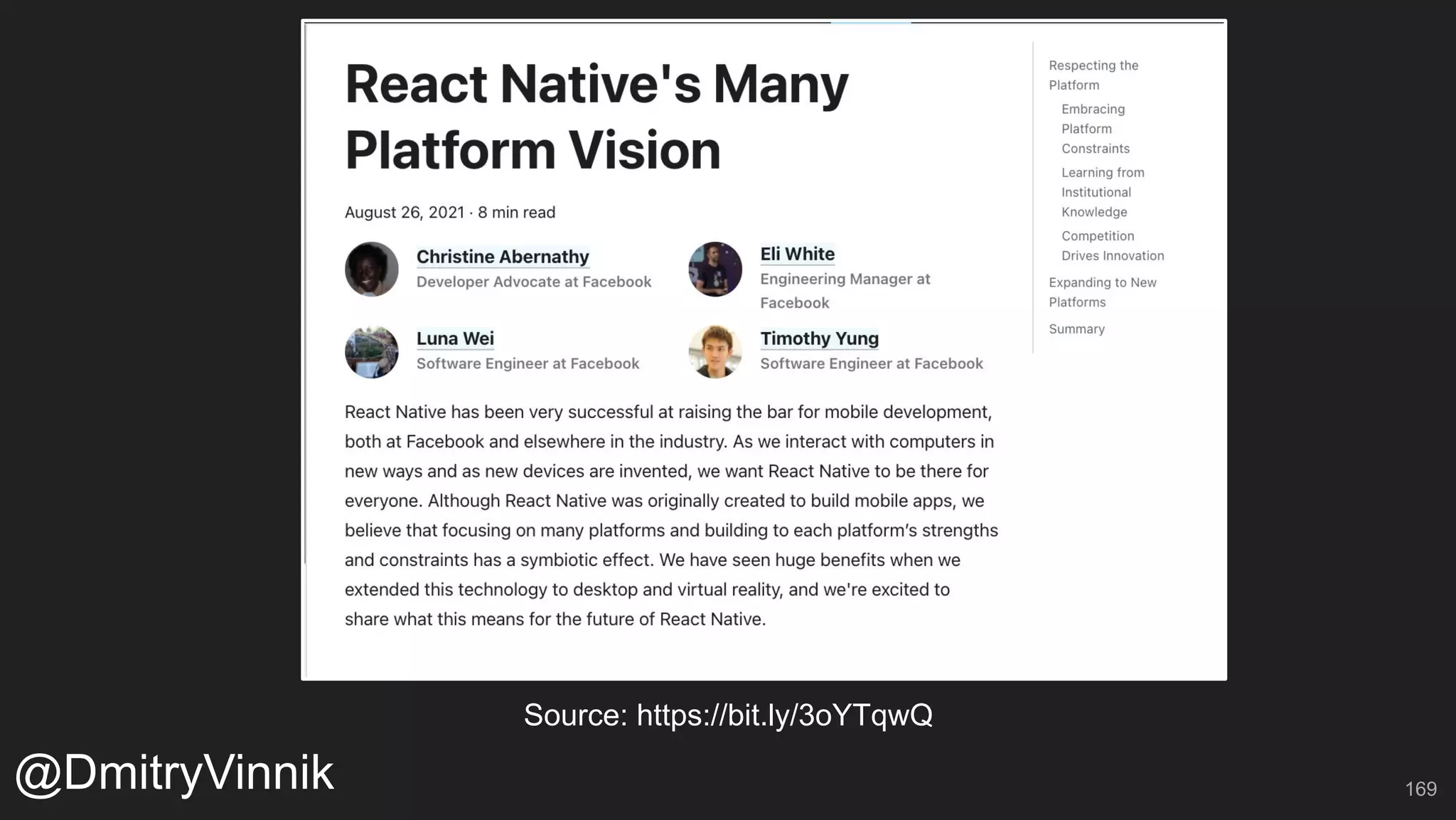Open Eli White's author link
This screenshot has width=1456, height=820.
point(797,254)
